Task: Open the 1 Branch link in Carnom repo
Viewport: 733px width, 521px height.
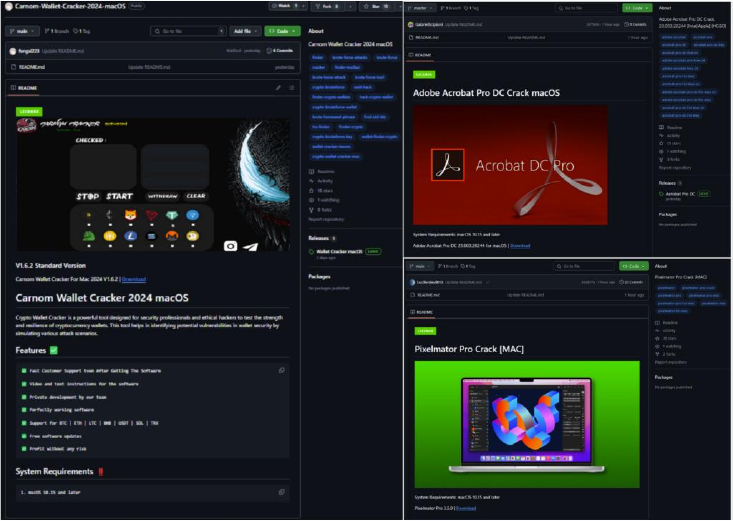Action: (x=56, y=31)
